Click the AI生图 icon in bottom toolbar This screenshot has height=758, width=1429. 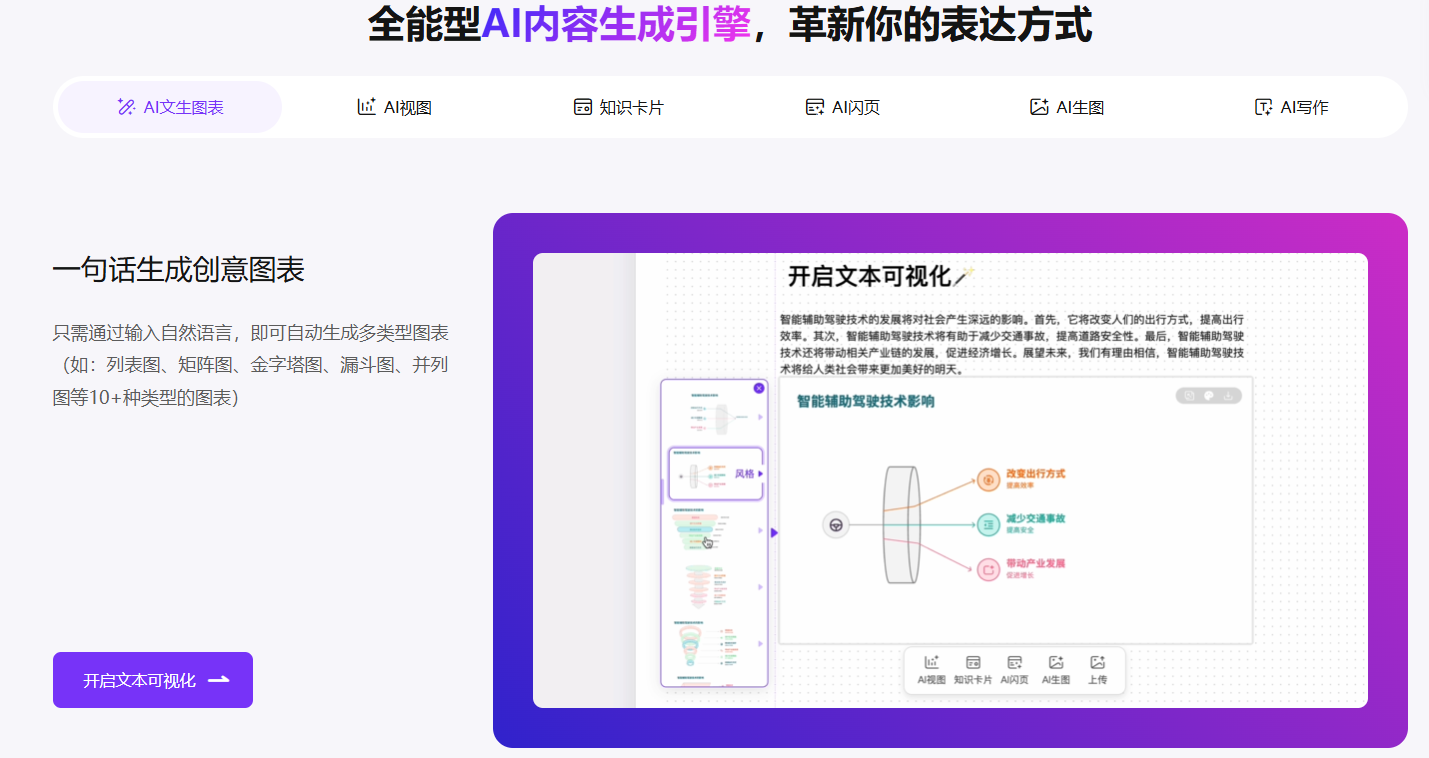(1055, 669)
